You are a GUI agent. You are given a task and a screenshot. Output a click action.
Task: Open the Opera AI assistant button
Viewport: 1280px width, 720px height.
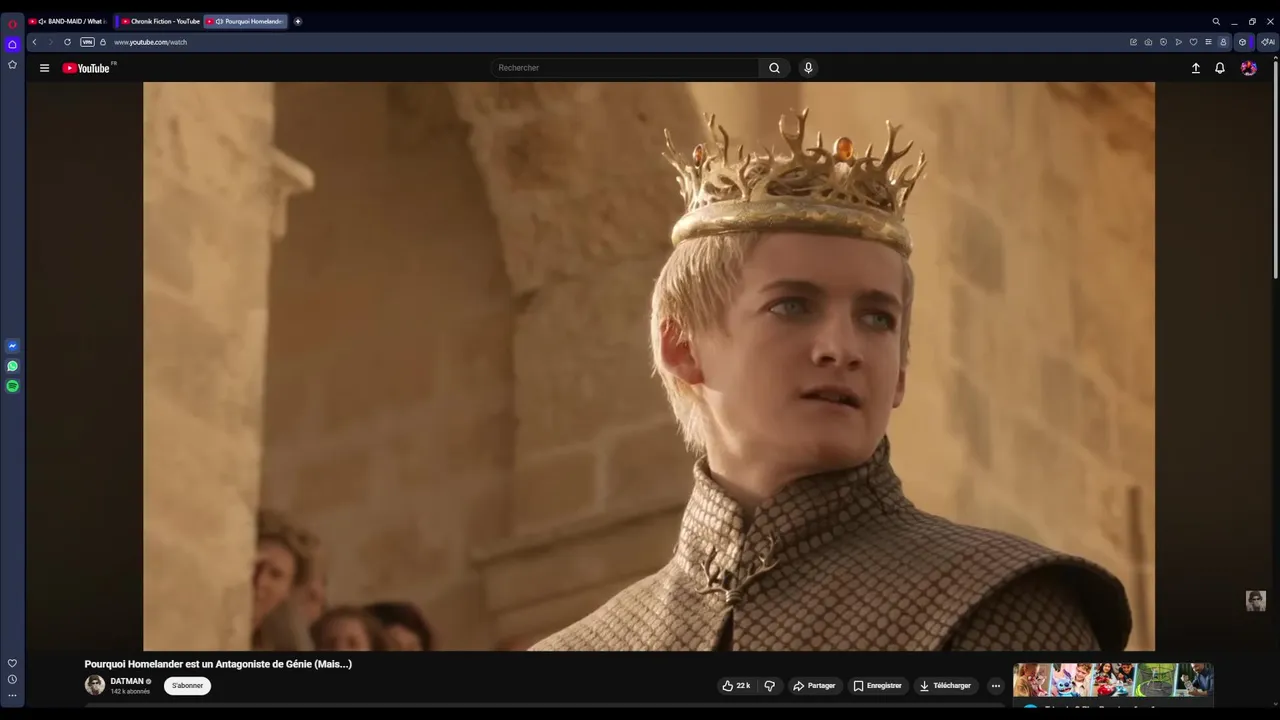click(x=1268, y=42)
